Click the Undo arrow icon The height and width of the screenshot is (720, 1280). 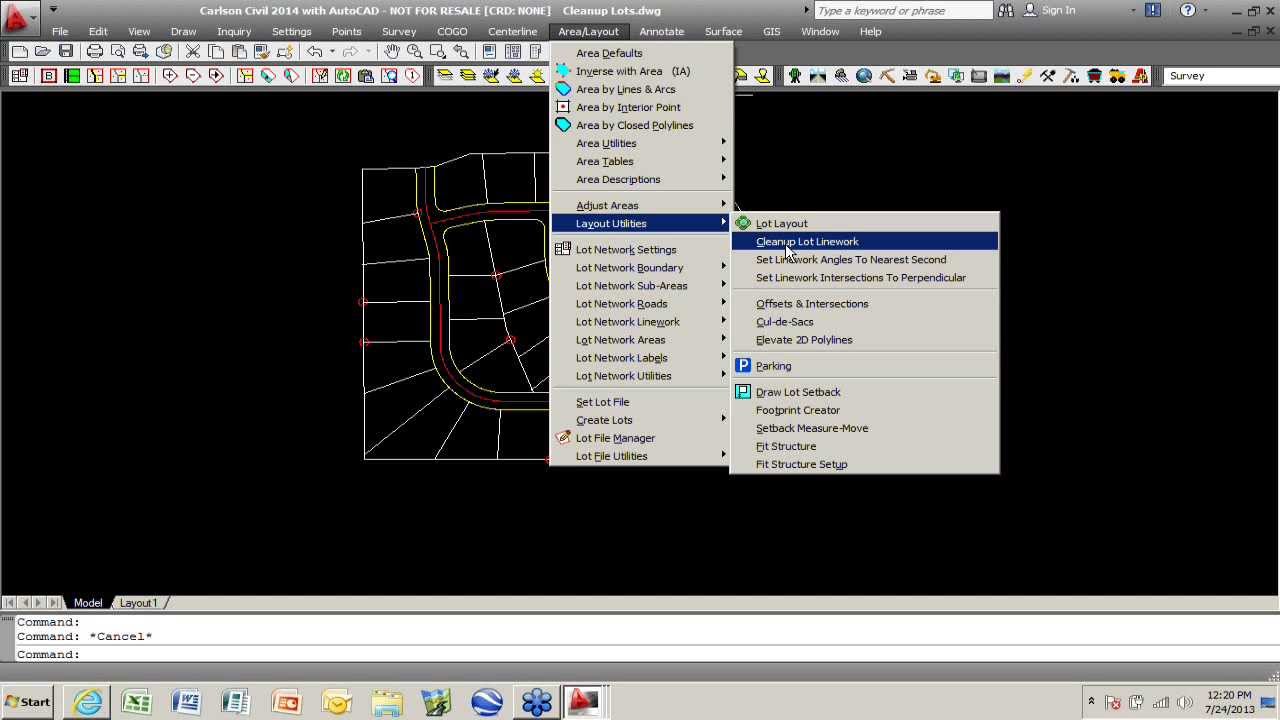pos(315,51)
